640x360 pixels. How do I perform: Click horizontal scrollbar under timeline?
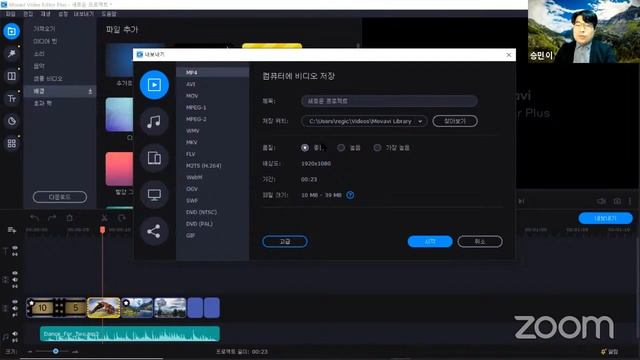coord(92,358)
